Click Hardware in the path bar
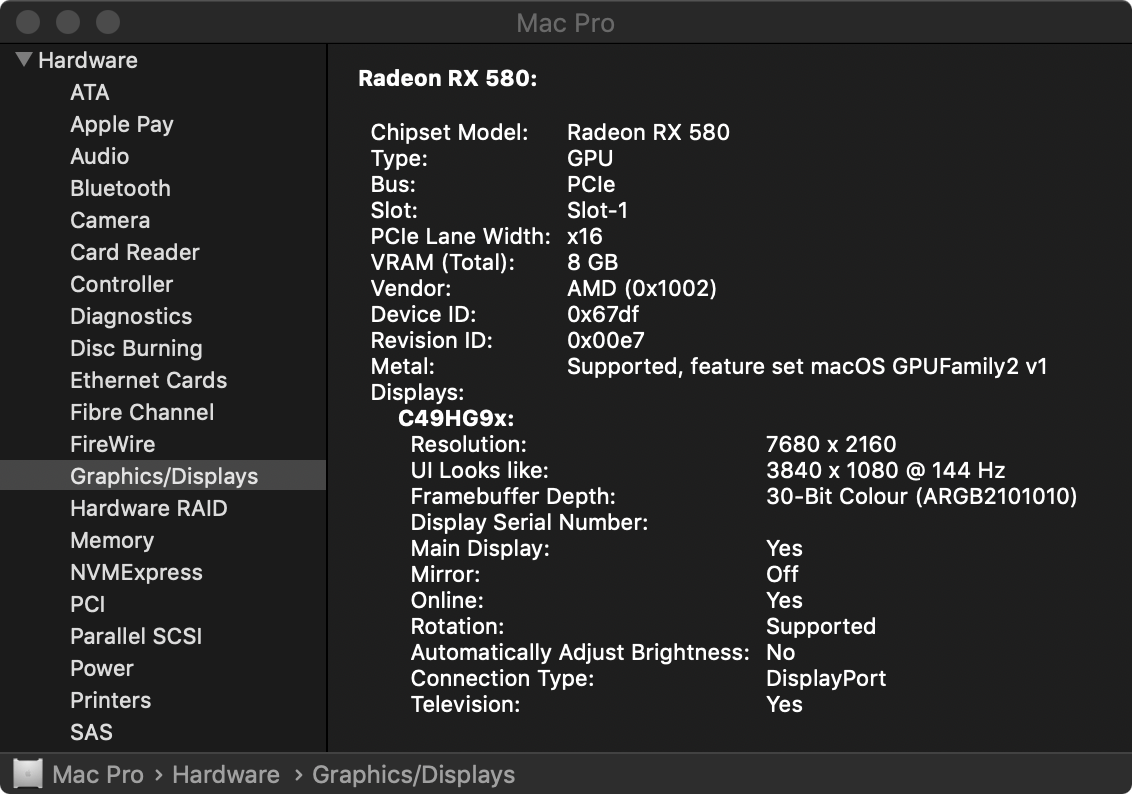 [x=226, y=775]
